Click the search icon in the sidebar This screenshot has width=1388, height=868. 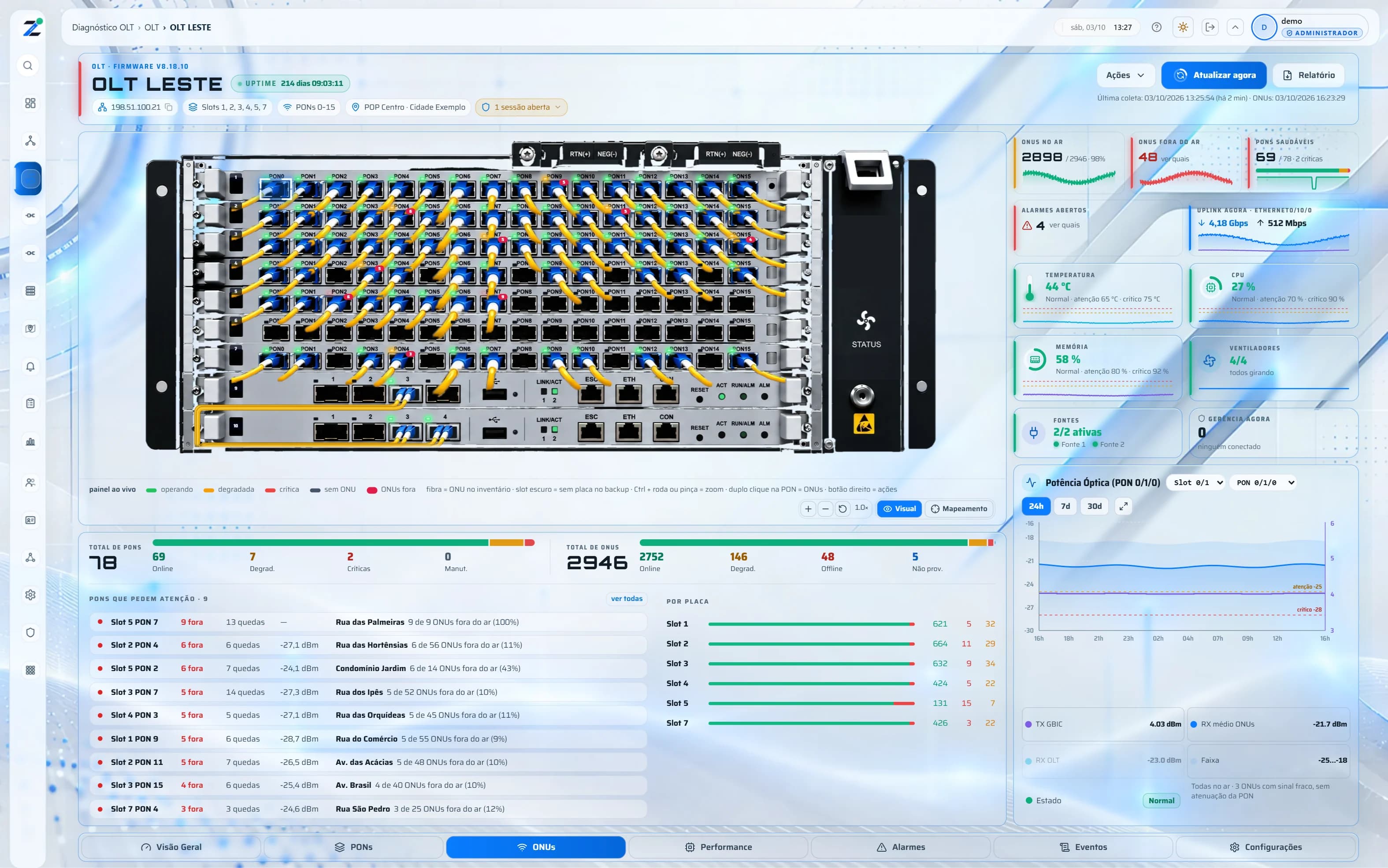pos(28,66)
